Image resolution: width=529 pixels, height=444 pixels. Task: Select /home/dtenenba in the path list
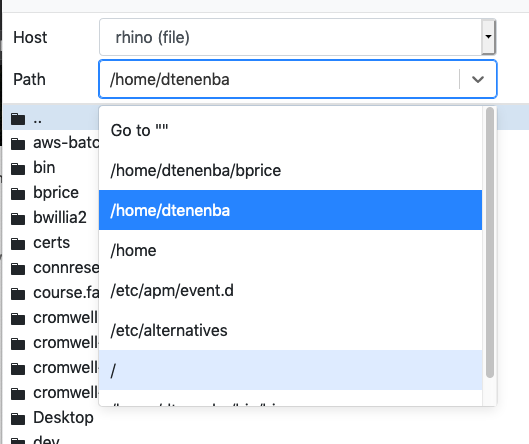point(290,210)
